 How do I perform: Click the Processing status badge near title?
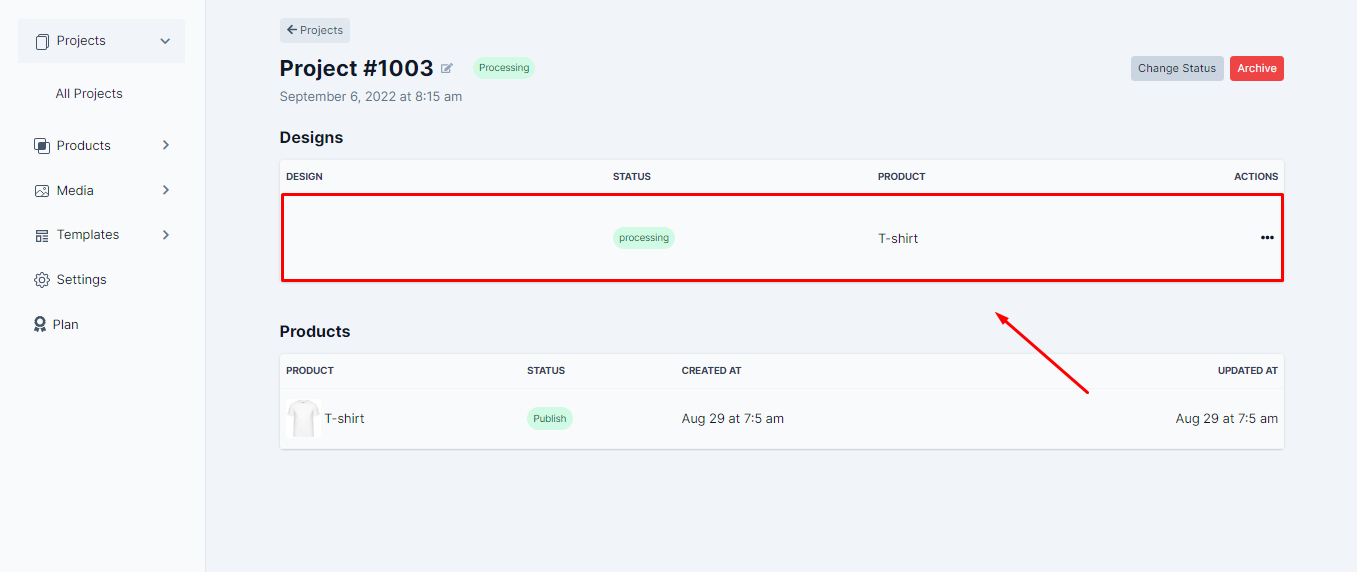click(504, 68)
